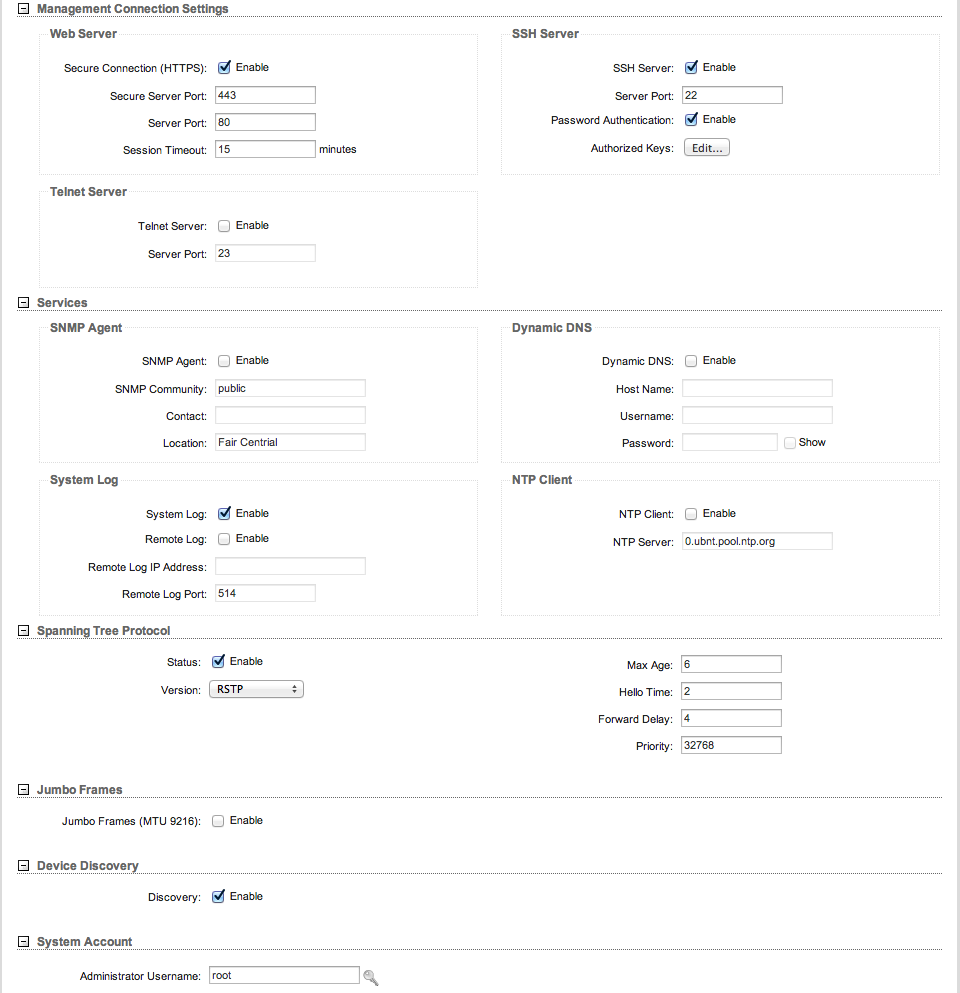Open the STP Version dropdown

coord(256,689)
